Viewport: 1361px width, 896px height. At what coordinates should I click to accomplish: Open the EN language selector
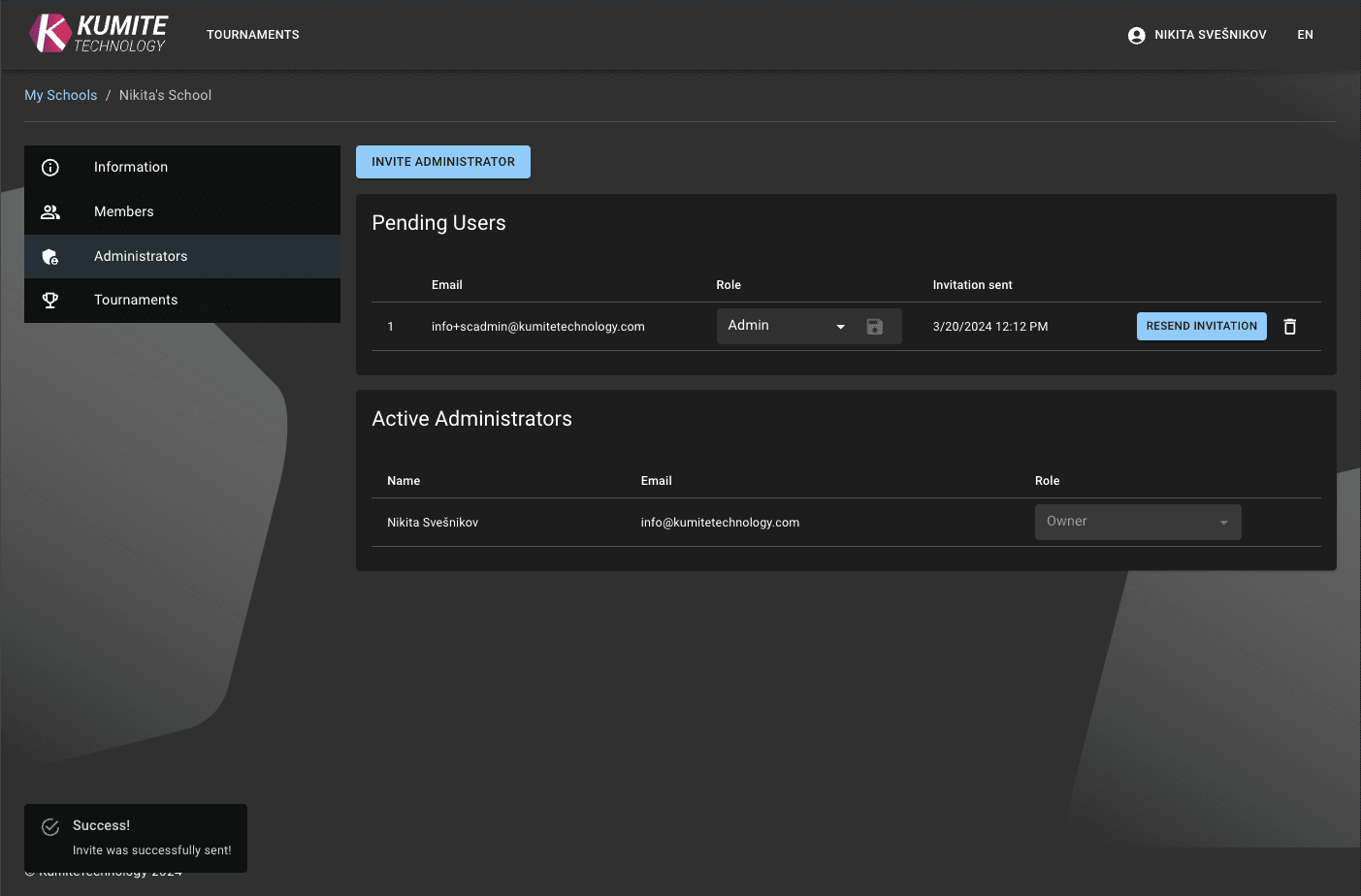tap(1305, 35)
